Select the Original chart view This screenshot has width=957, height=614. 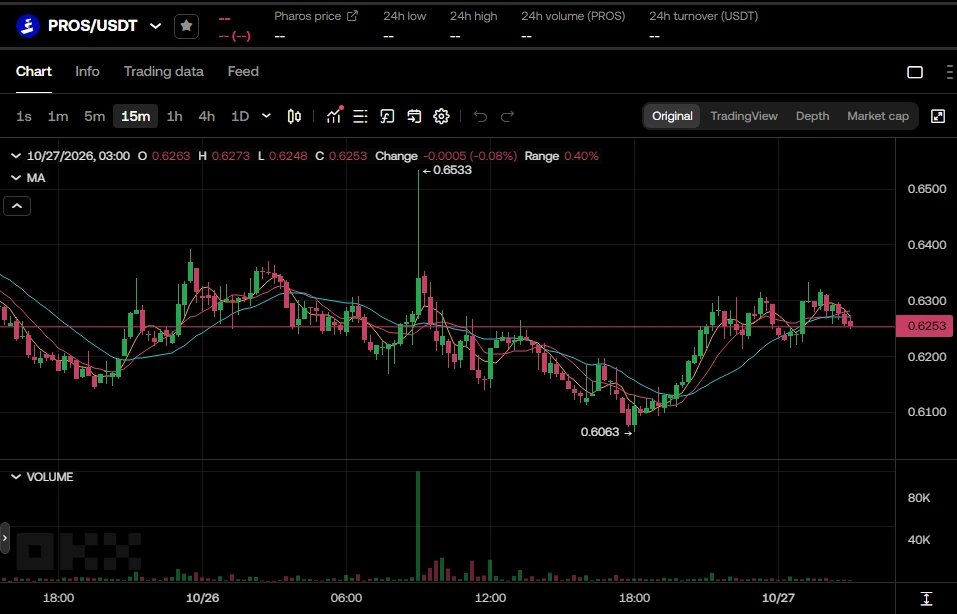click(672, 116)
